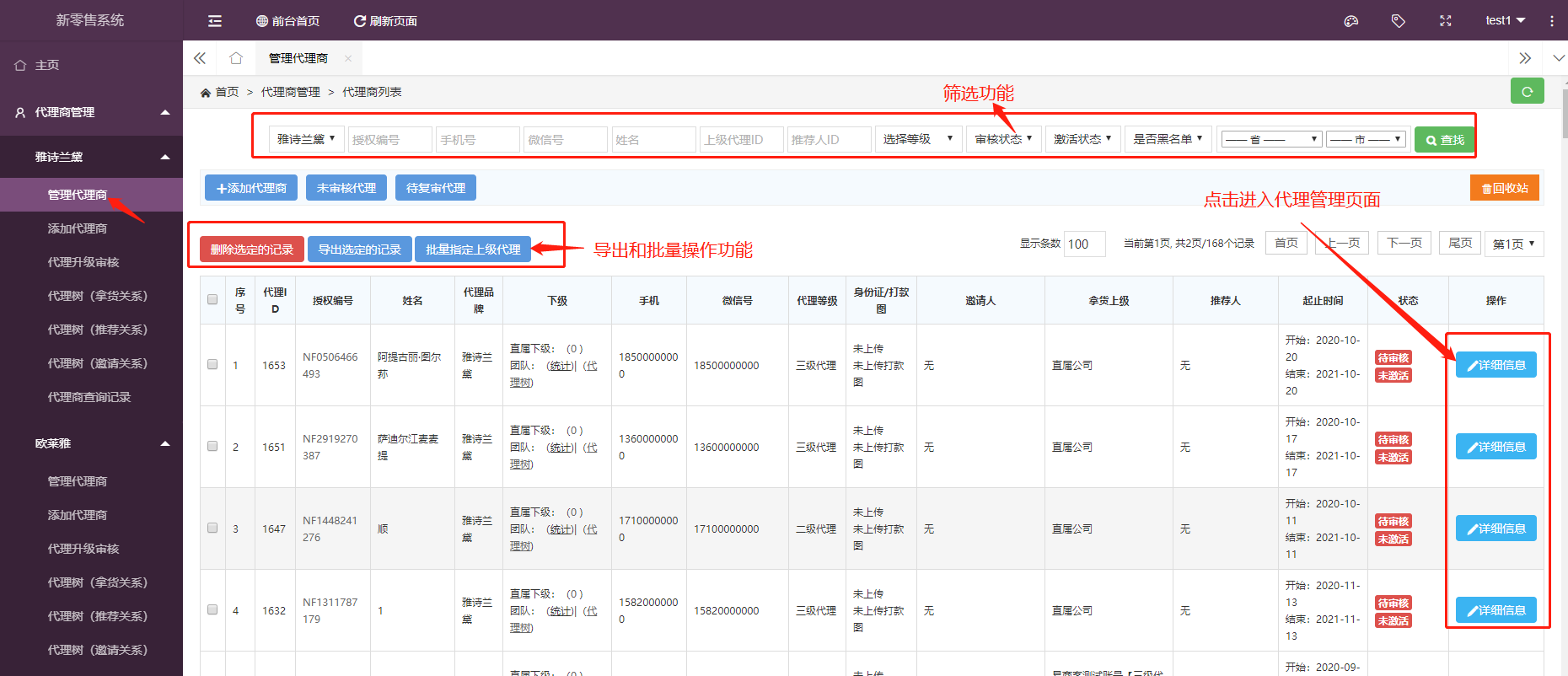Click authorization number NF0506466493
This screenshot has width=1568, height=676.
330,365
